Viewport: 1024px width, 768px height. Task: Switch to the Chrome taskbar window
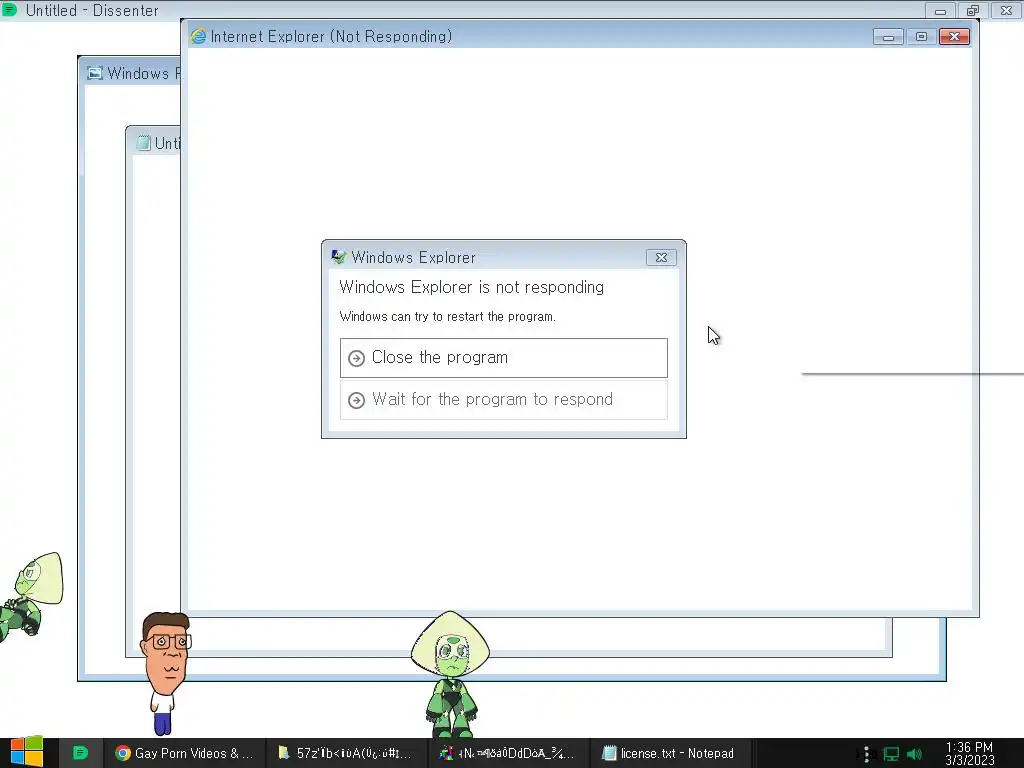click(x=184, y=753)
